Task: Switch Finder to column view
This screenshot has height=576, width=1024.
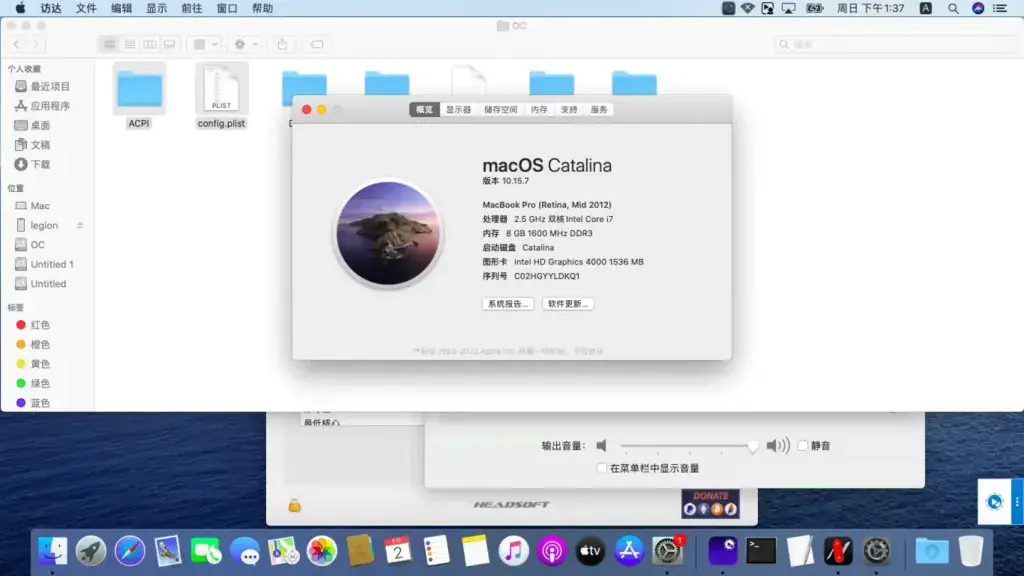Action: pyautogui.click(x=150, y=44)
